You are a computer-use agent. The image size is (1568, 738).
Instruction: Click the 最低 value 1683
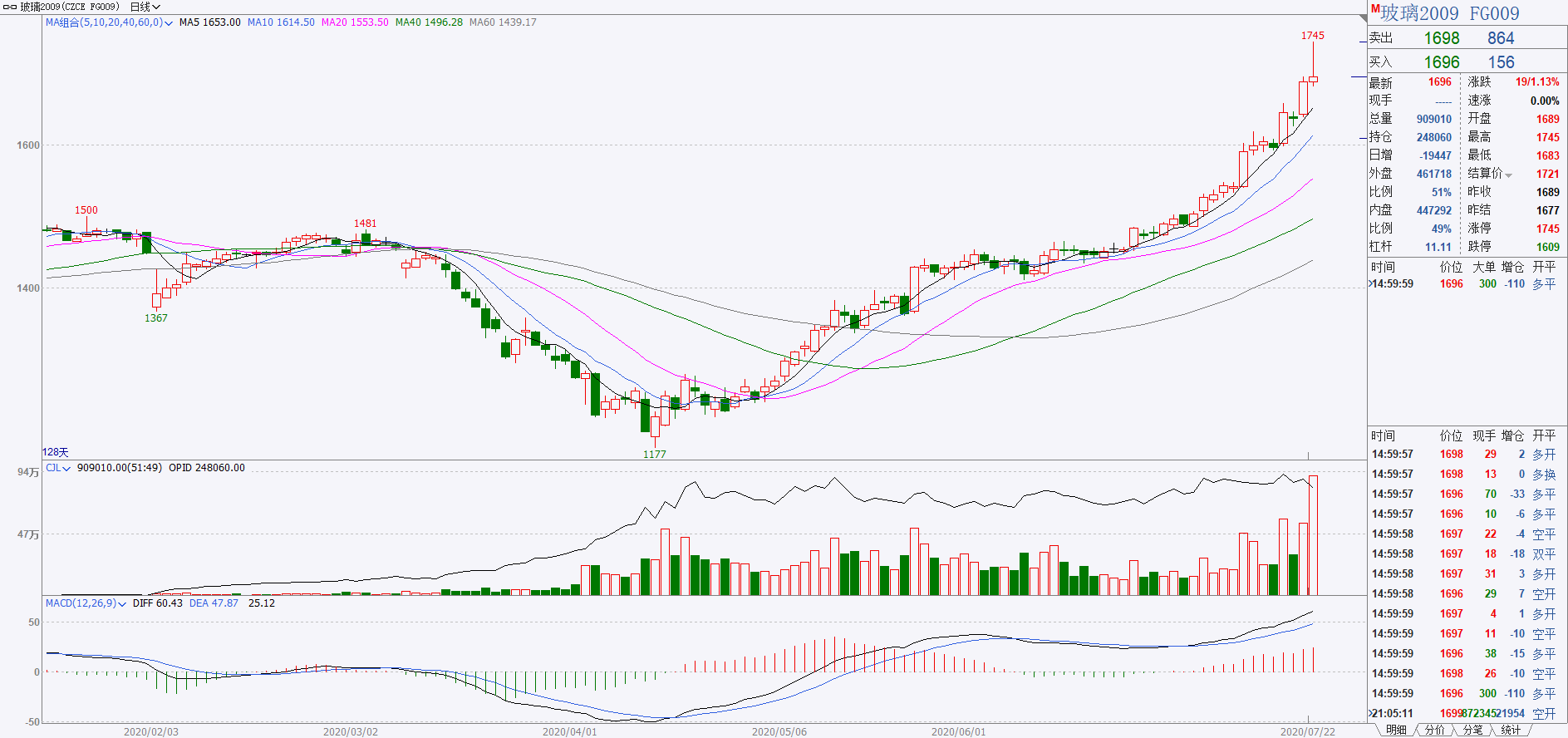point(1548,155)
